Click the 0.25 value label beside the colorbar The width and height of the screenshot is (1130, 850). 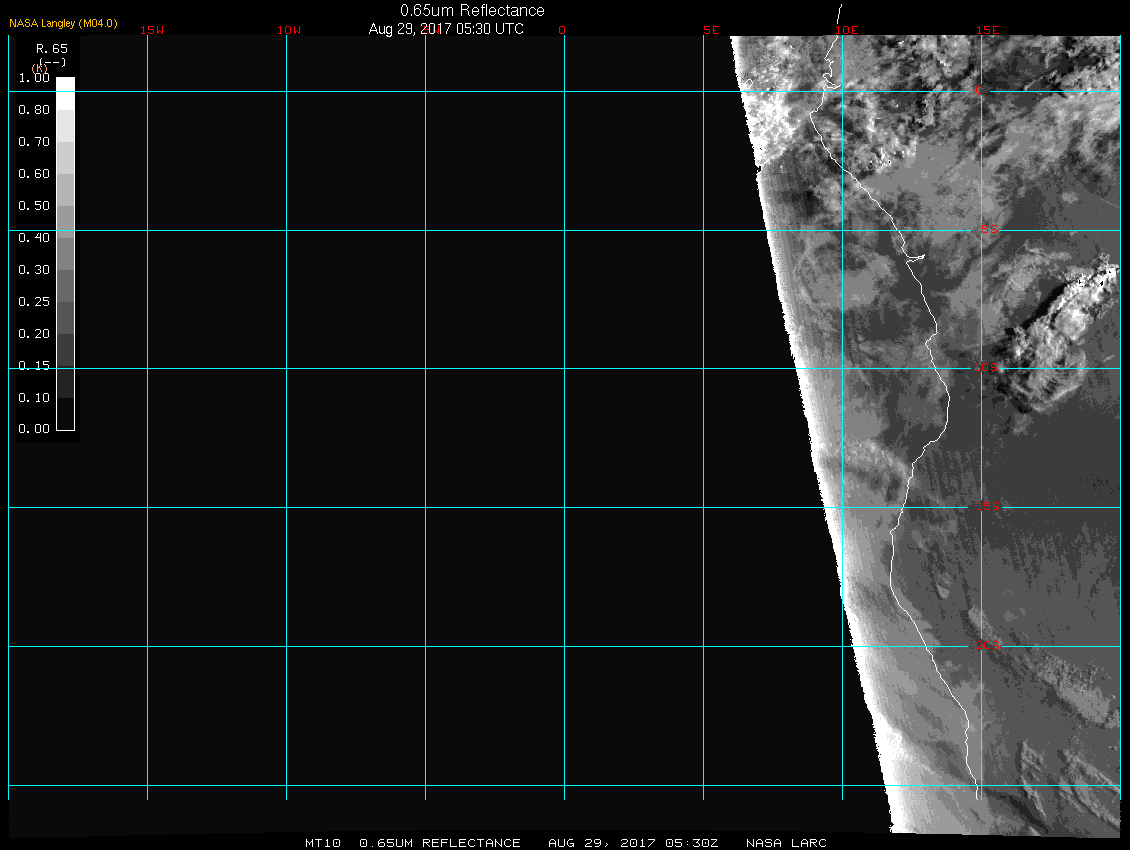[34, 302]
